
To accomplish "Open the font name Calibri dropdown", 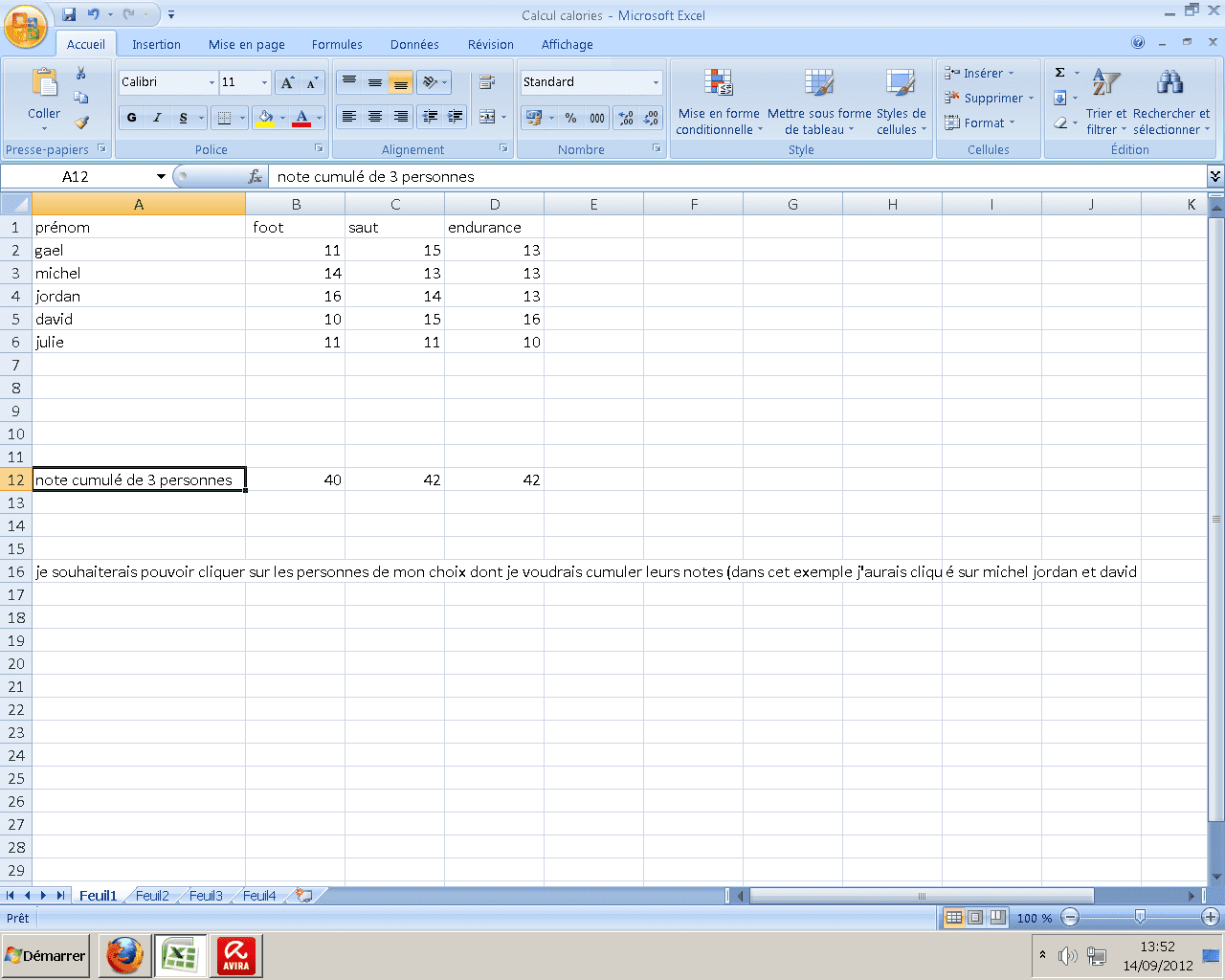I will point(212,83).
